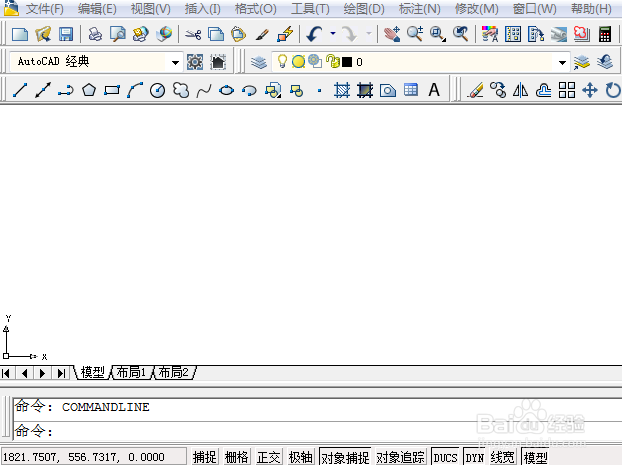Toggle 线宽 lineweight display
This screenshot has height=465, width=622.
502,457
